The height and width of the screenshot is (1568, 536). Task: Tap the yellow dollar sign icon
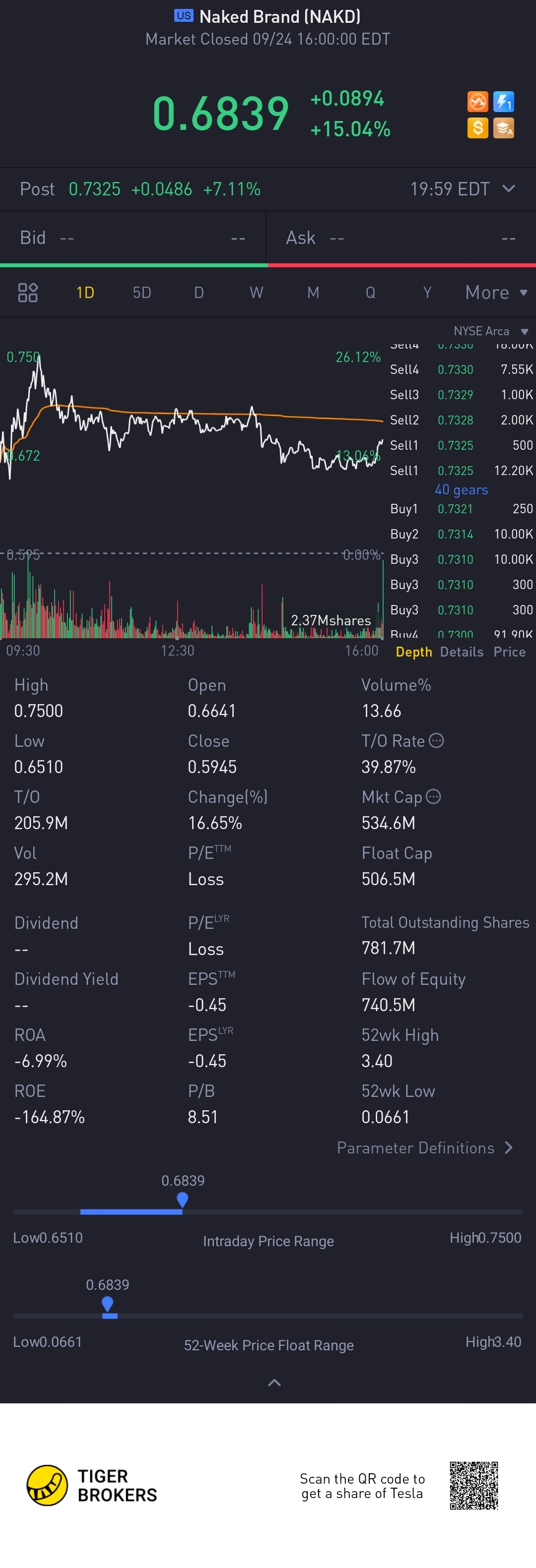[x=477, y=128]
